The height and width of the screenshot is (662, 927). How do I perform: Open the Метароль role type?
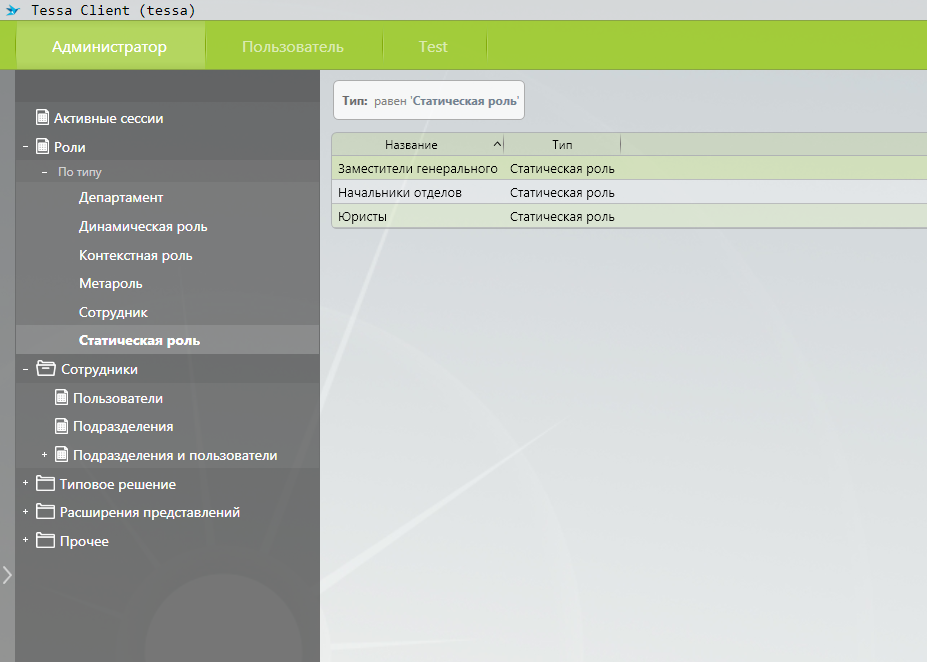tap(111, 284)
